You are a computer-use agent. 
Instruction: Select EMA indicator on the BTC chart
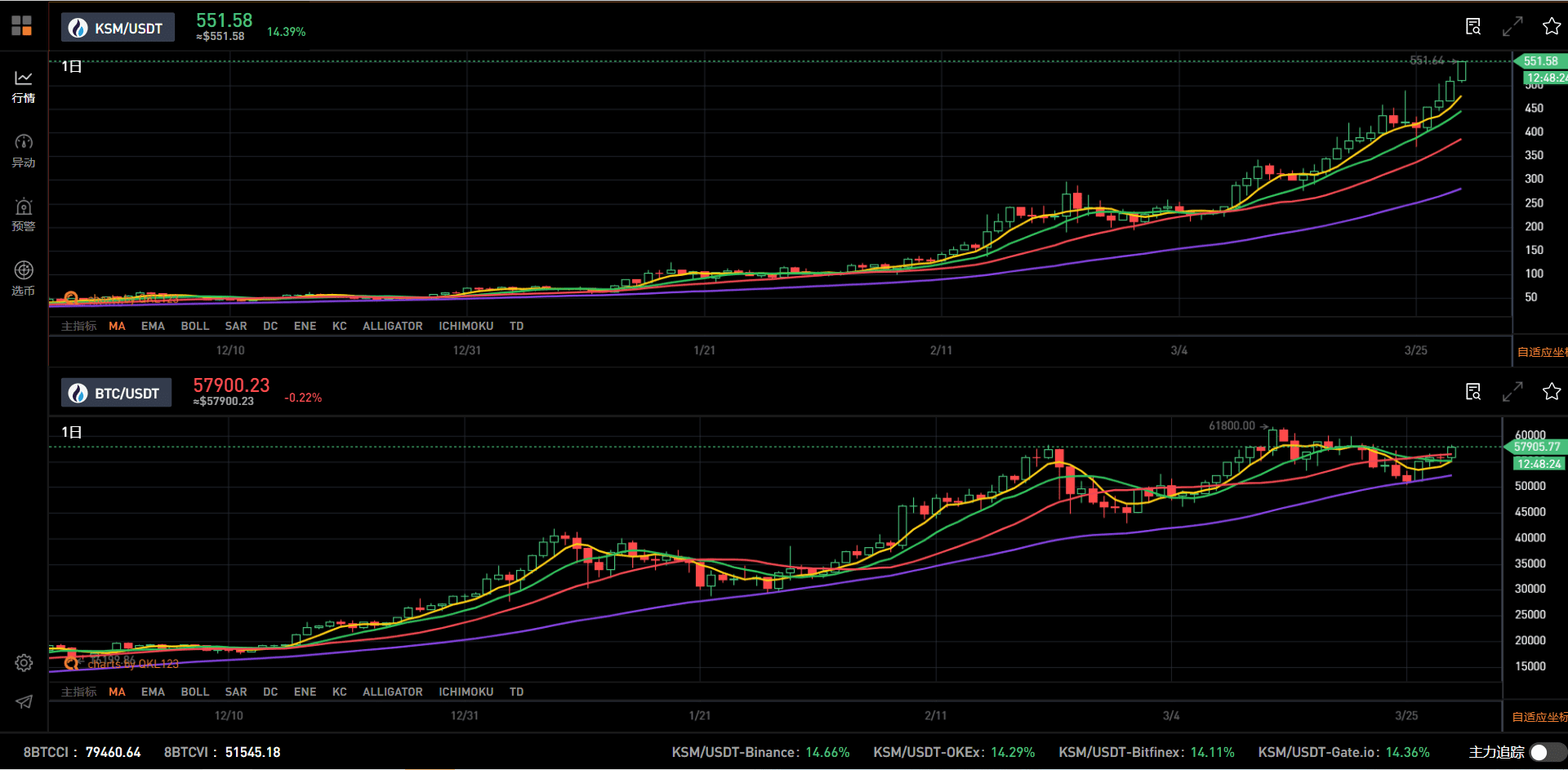153,692
